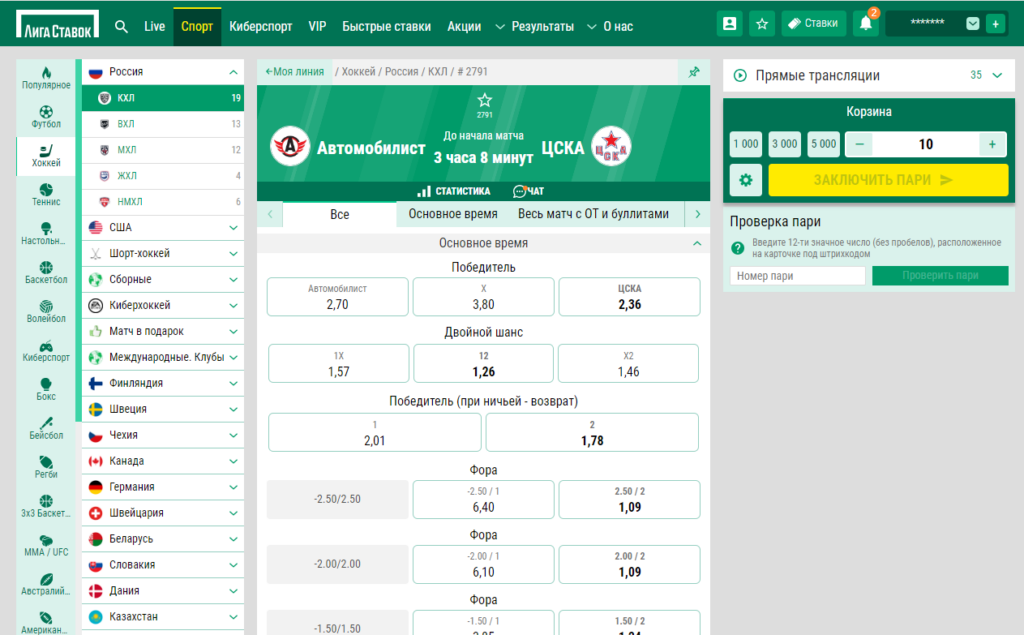
Task: Click Ставки button in header
Action: tap(813, 24)
